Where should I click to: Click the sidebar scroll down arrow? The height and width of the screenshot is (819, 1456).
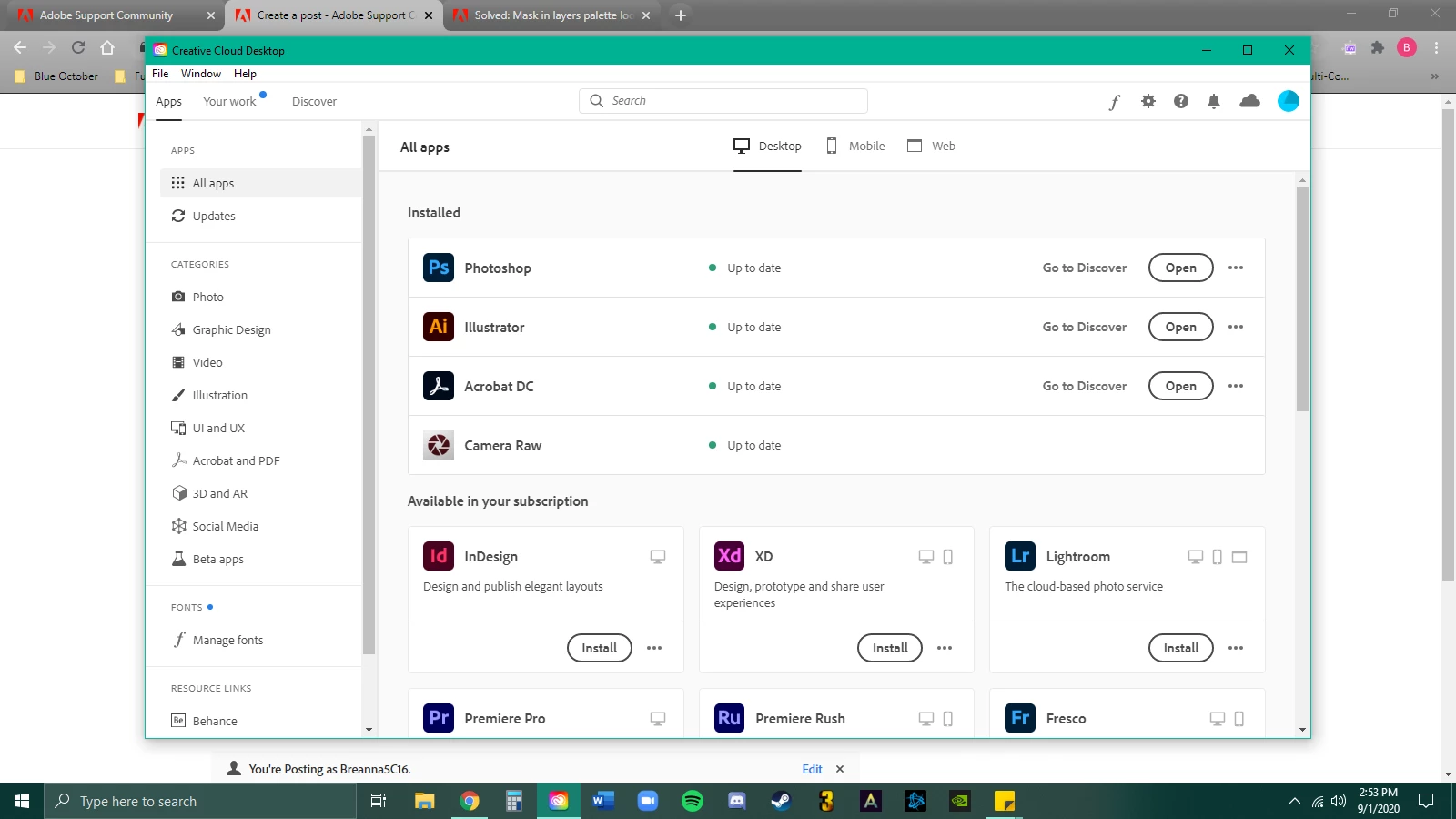coord(369,730)
